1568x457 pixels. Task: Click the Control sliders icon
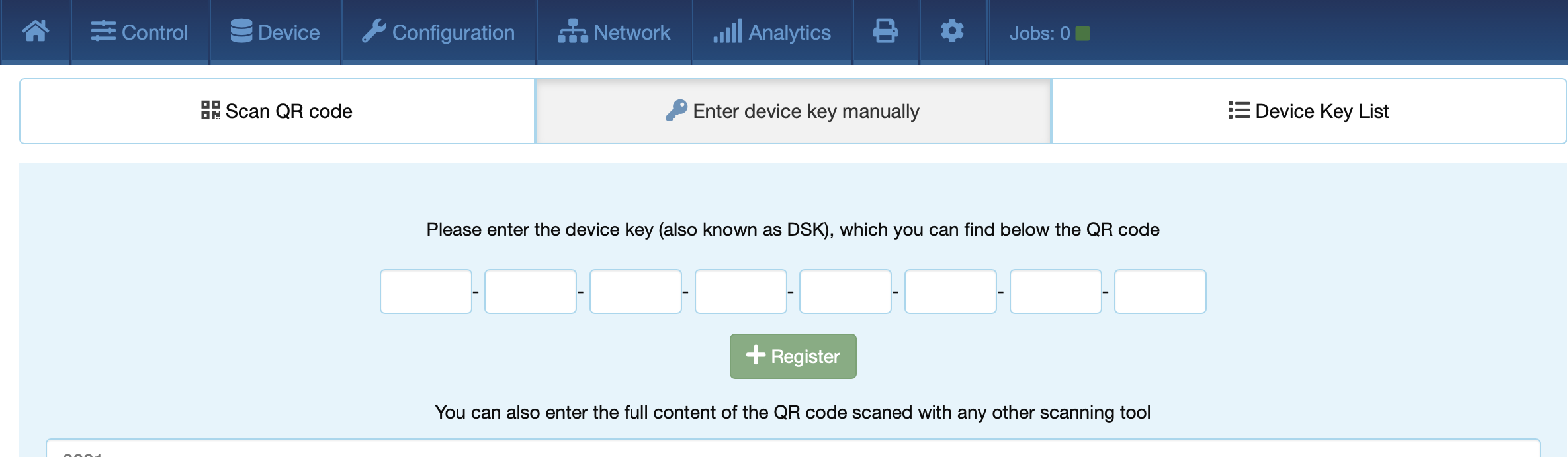pos(103,31)
